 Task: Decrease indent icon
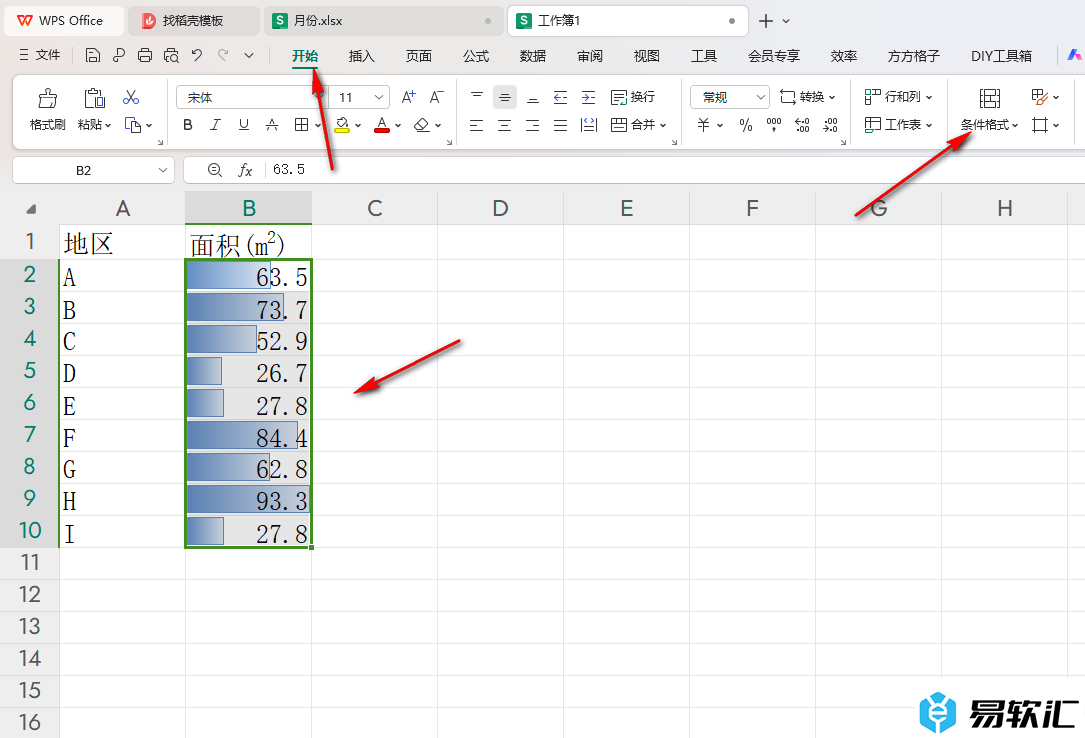click(x=560, y=98)
